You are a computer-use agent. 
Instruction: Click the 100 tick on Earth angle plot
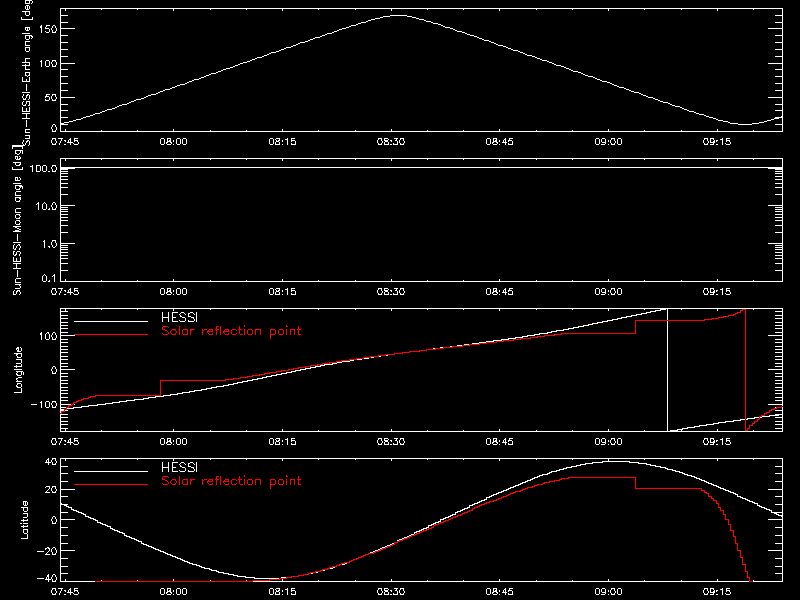tap(48, 64)
